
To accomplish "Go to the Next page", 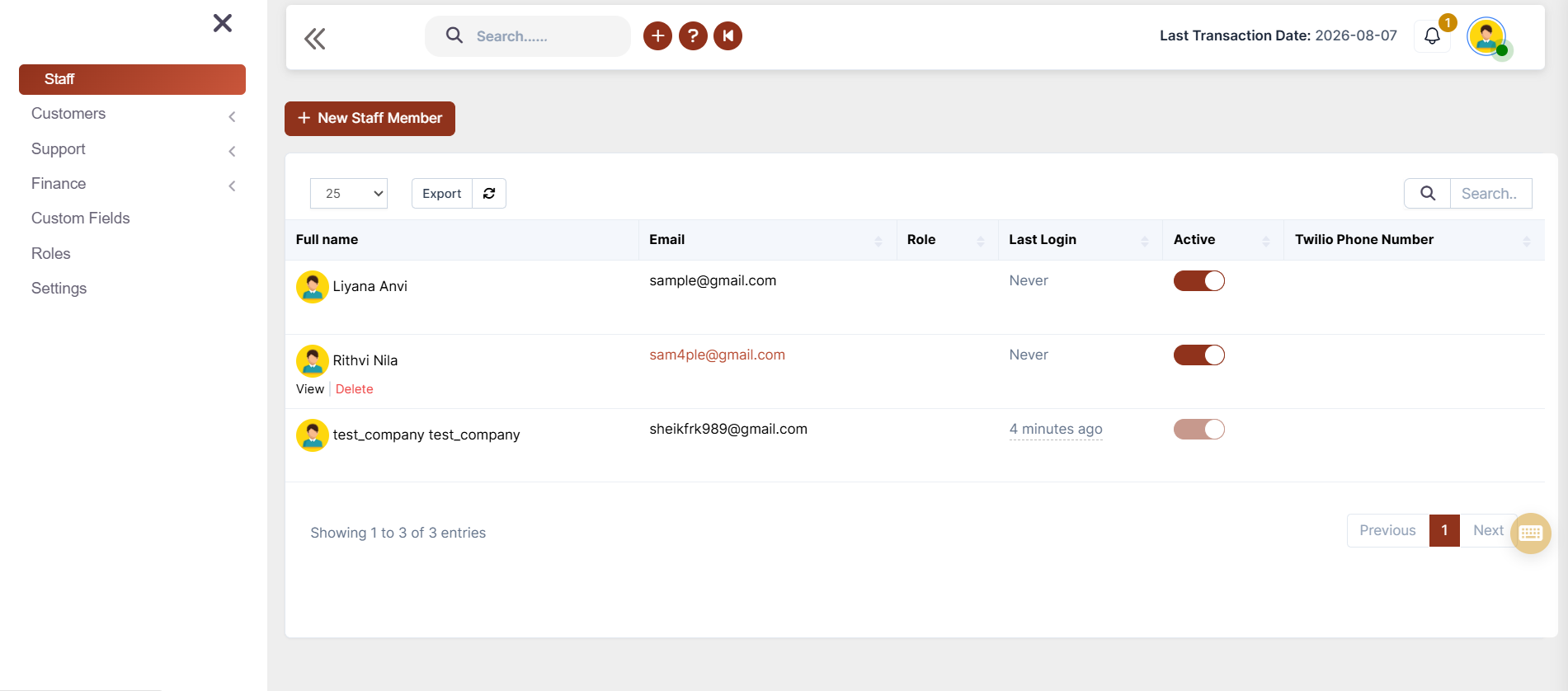I will [x=1488, y=530].
